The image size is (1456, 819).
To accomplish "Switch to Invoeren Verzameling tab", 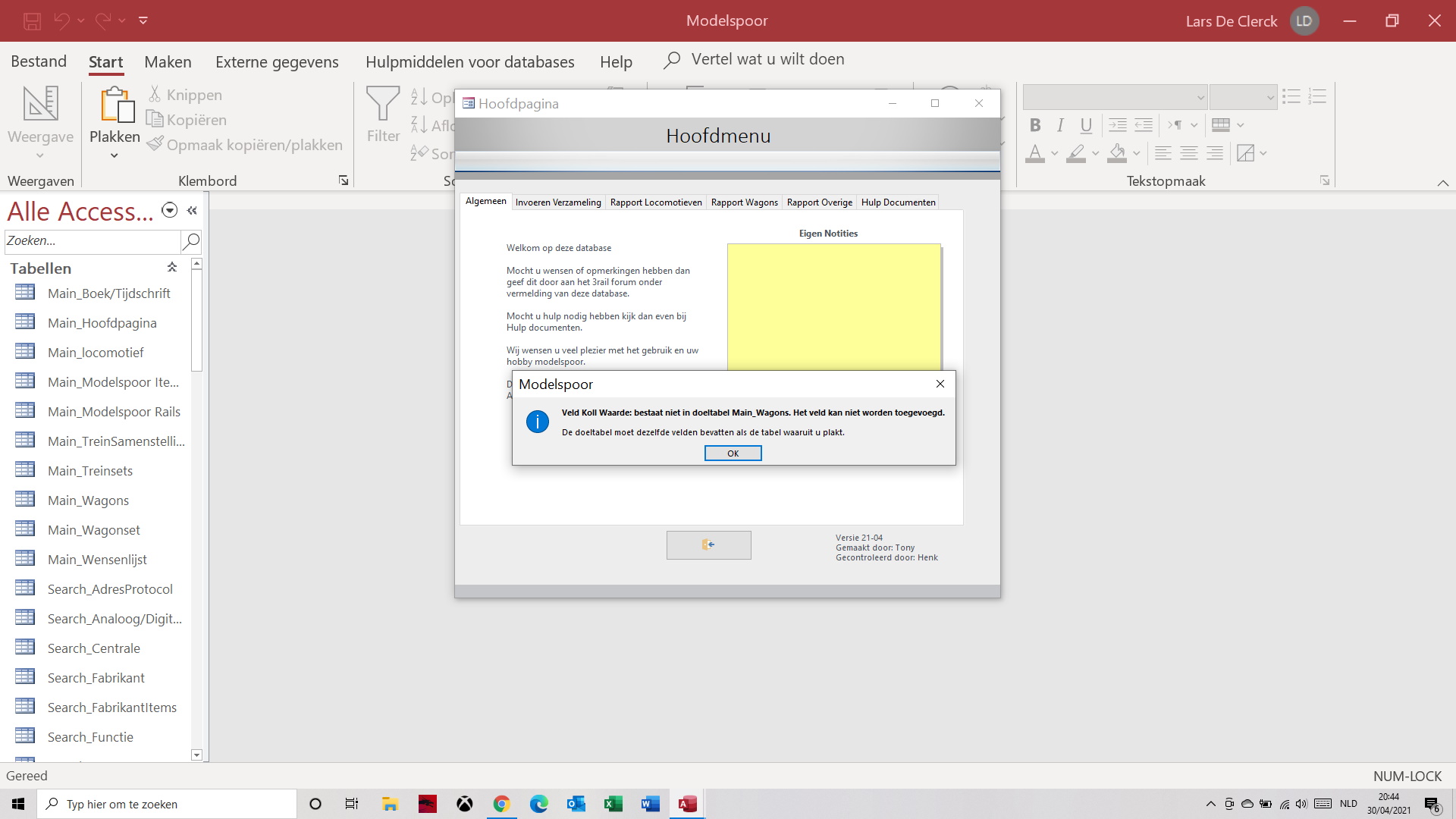I will tap(558, 202).
